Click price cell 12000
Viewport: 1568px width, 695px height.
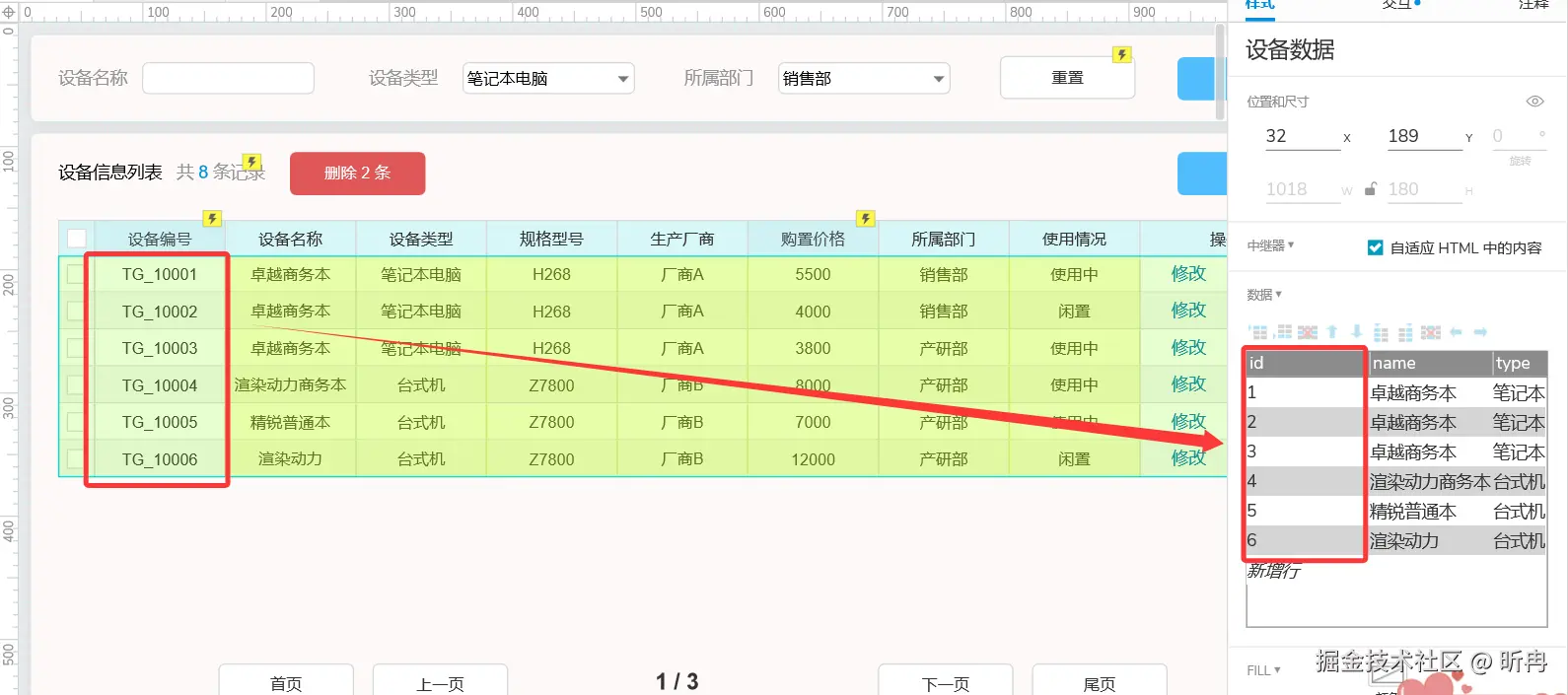(x=813, y=459)
